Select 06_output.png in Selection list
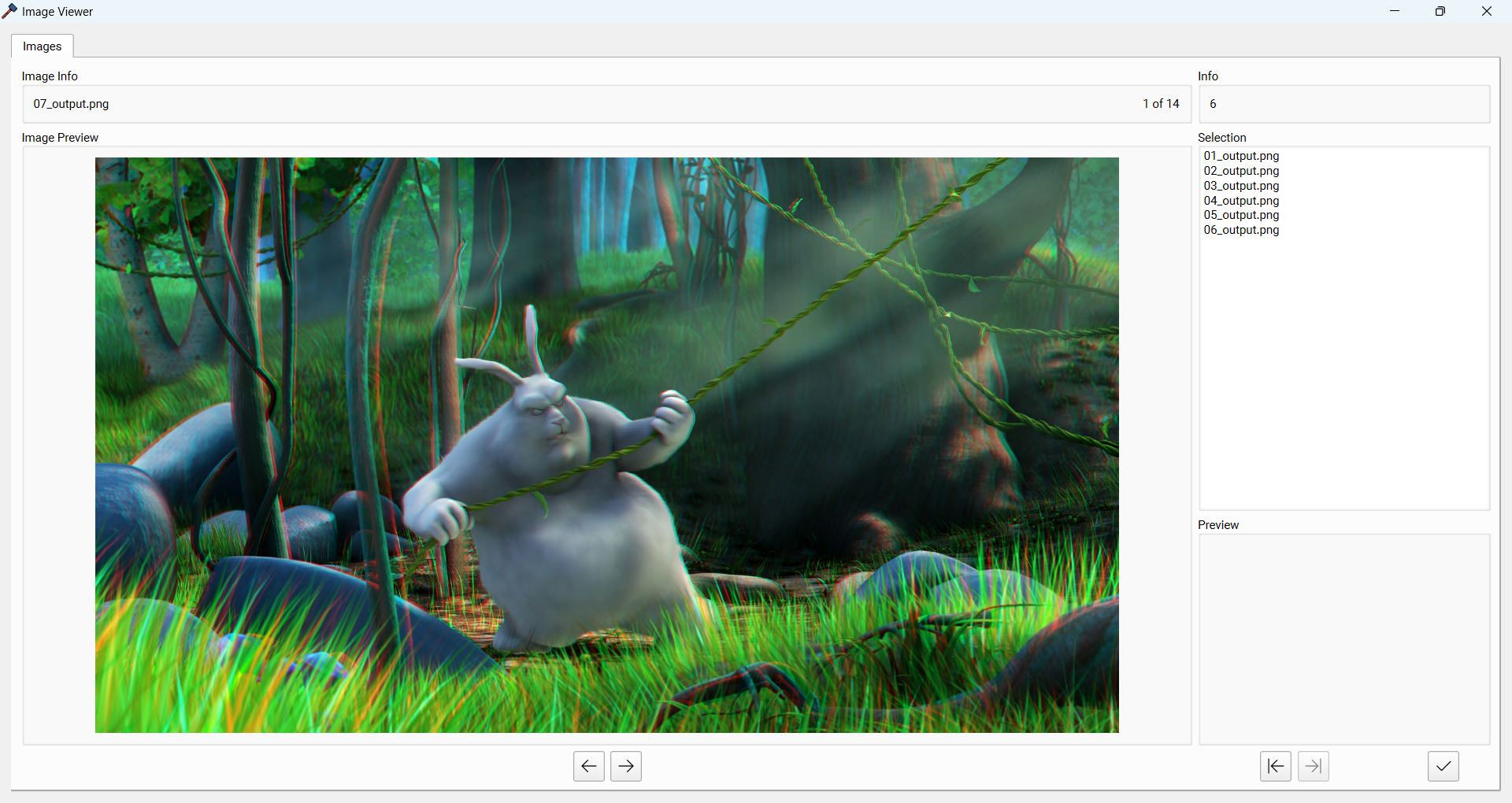The width and height of the screenshot is (1512, 803). tap(1241, 230)
